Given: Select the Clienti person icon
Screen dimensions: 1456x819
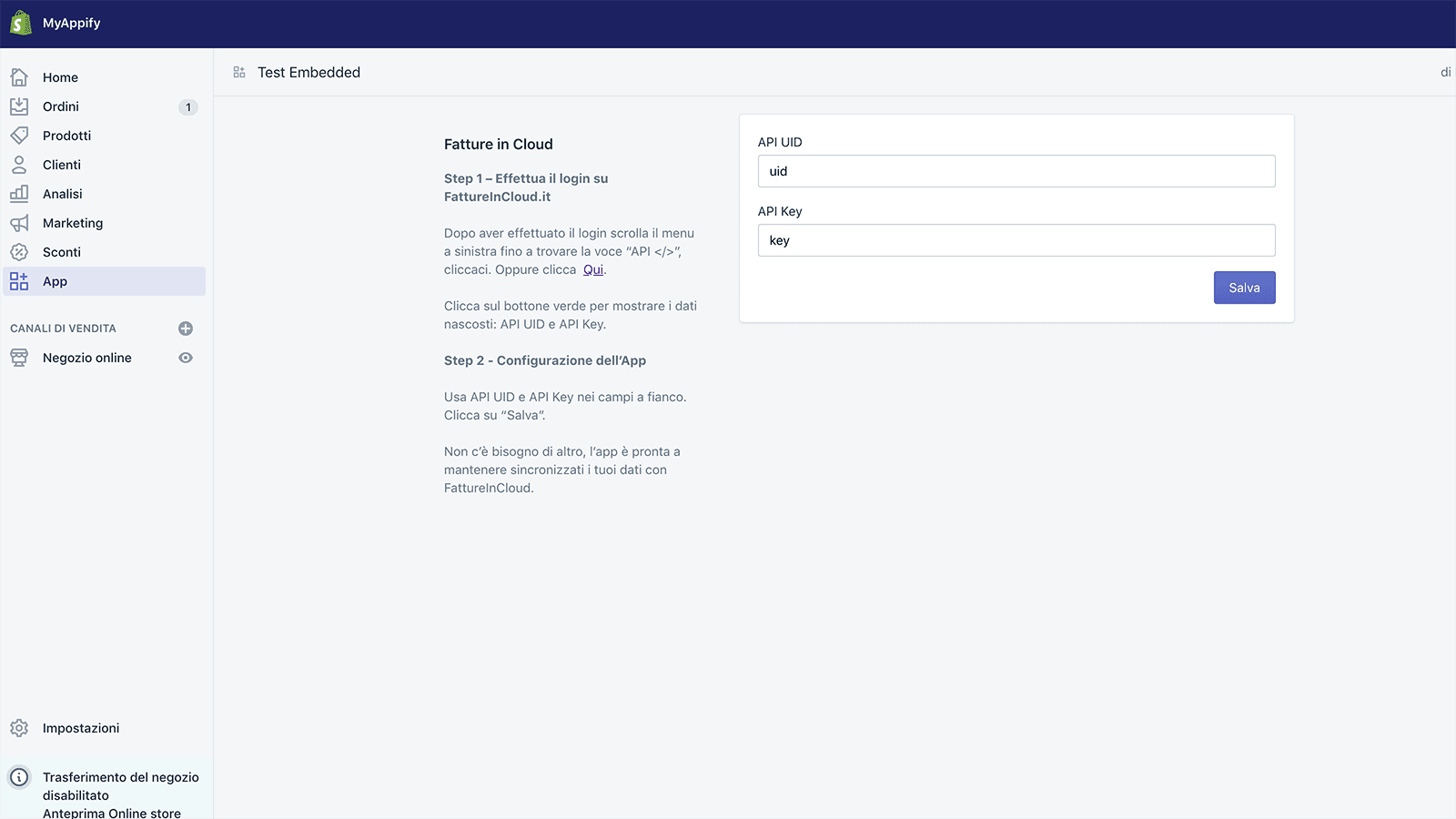Looking at the screenshot, I should tap(19, 165).
